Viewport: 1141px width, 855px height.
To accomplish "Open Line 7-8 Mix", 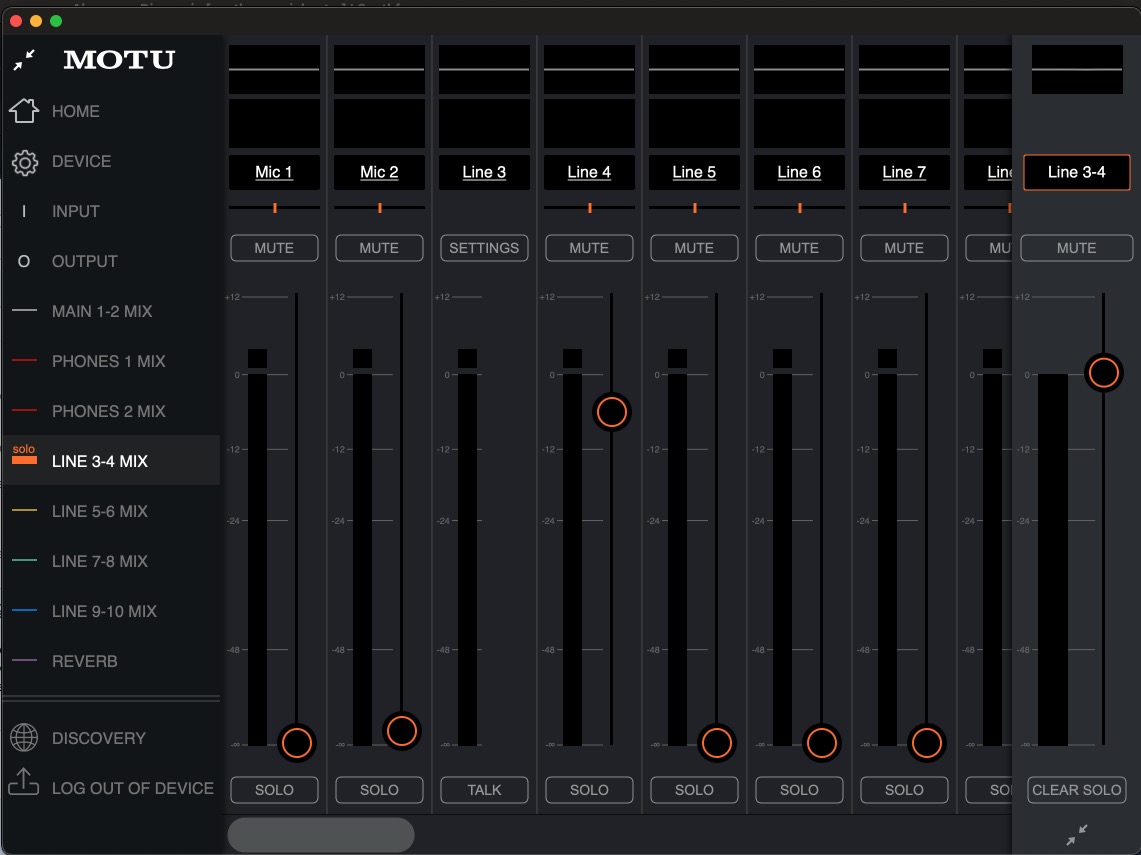I will [100, 561].
